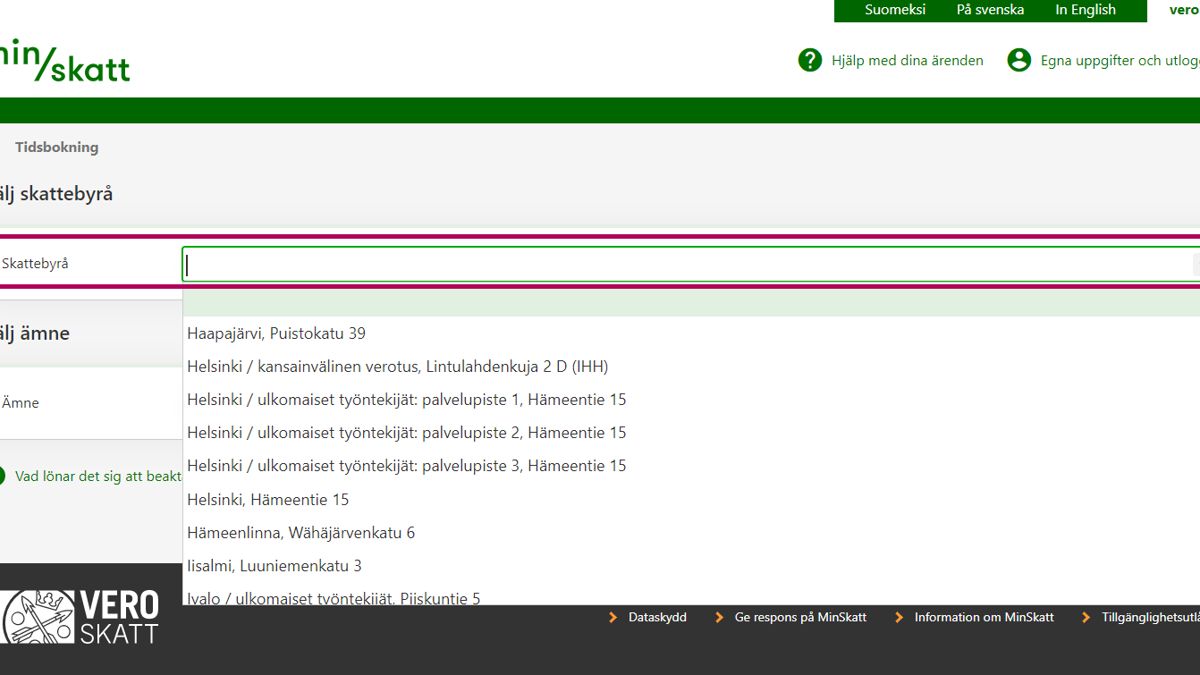Click the green info icon by Vad lönar

(x=1, y=476)
